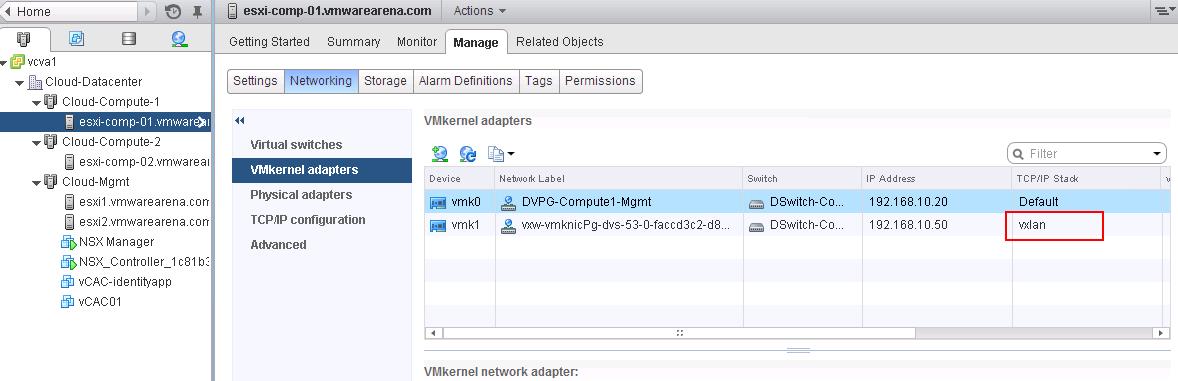Click the host icon beside esxi-comp-01 title

click(x=232, y=11)
